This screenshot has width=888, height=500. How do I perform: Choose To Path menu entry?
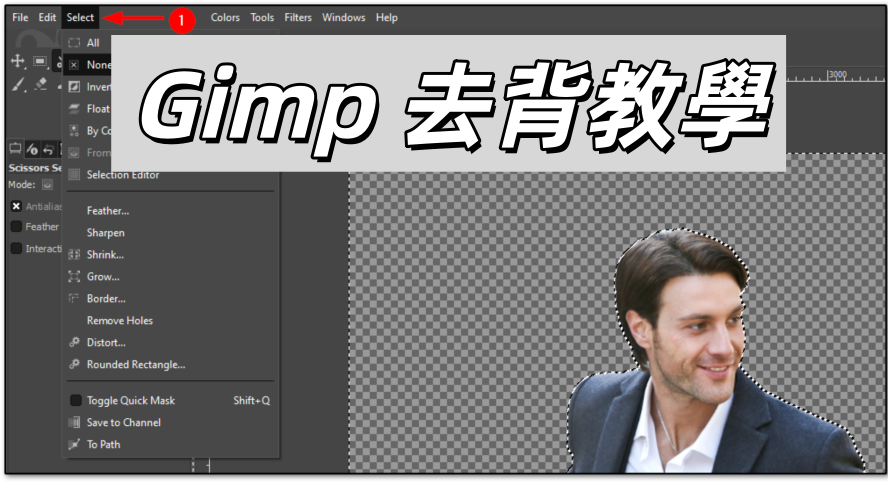tap(170, 445)
